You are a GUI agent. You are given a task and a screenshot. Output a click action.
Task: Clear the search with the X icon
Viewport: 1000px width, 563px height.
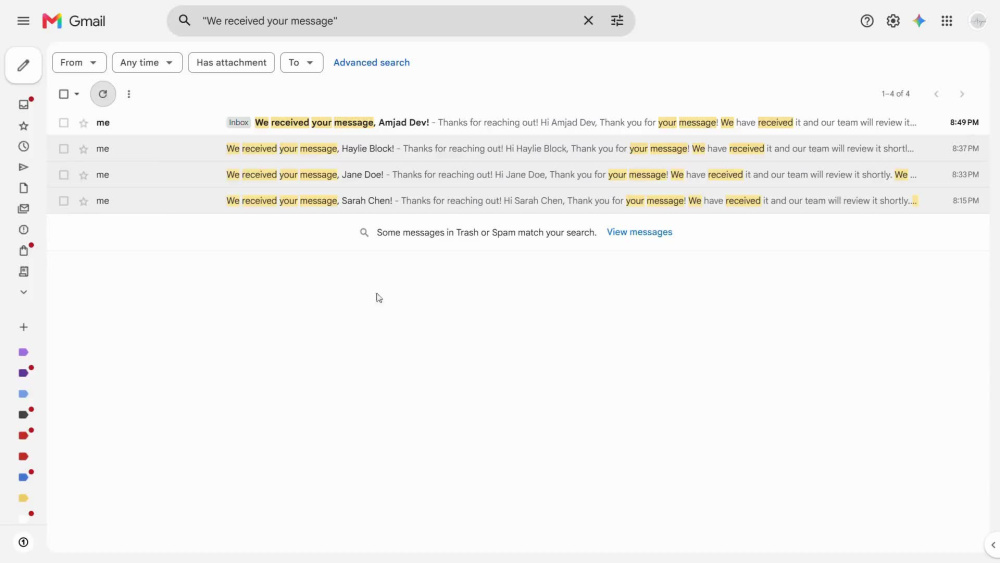(588, 20)
